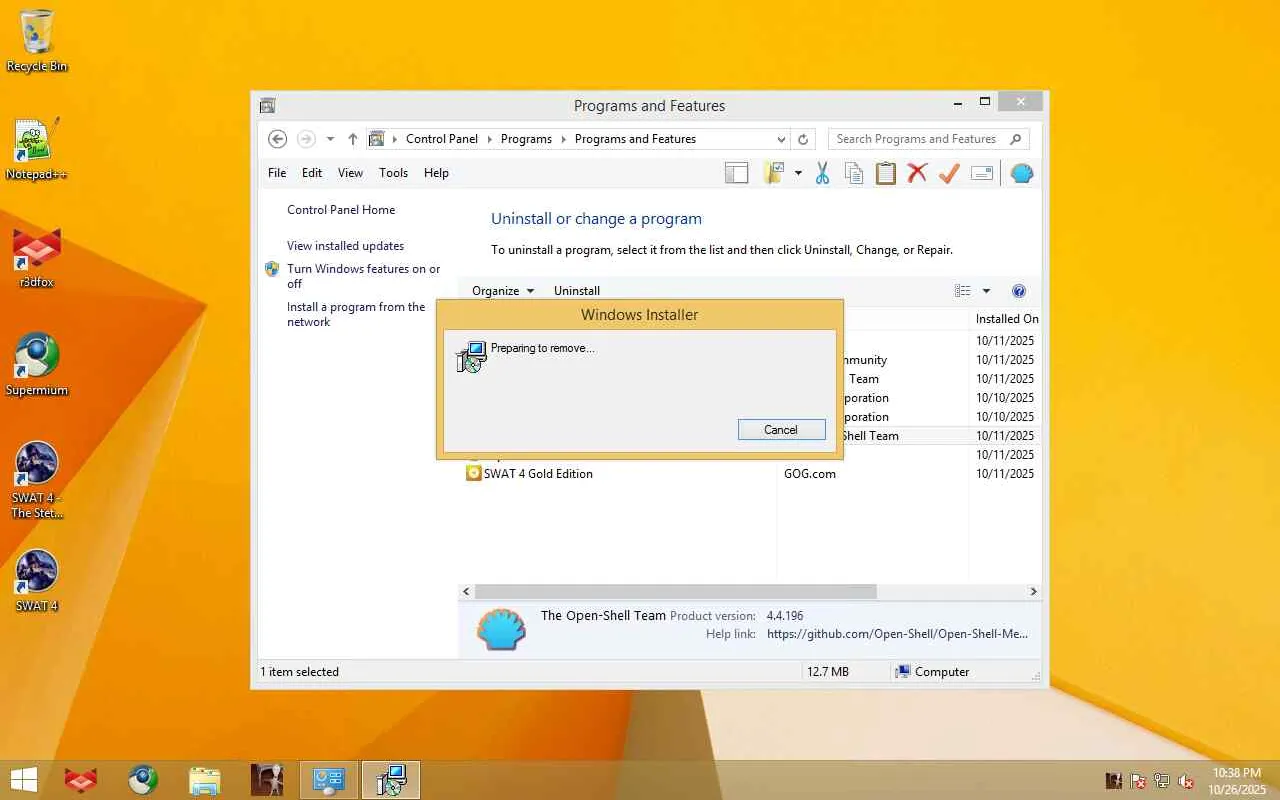Select the SWAT 4 - The Stetchkov desktop icon
The image size is (1280, 800).
[37, 481]
